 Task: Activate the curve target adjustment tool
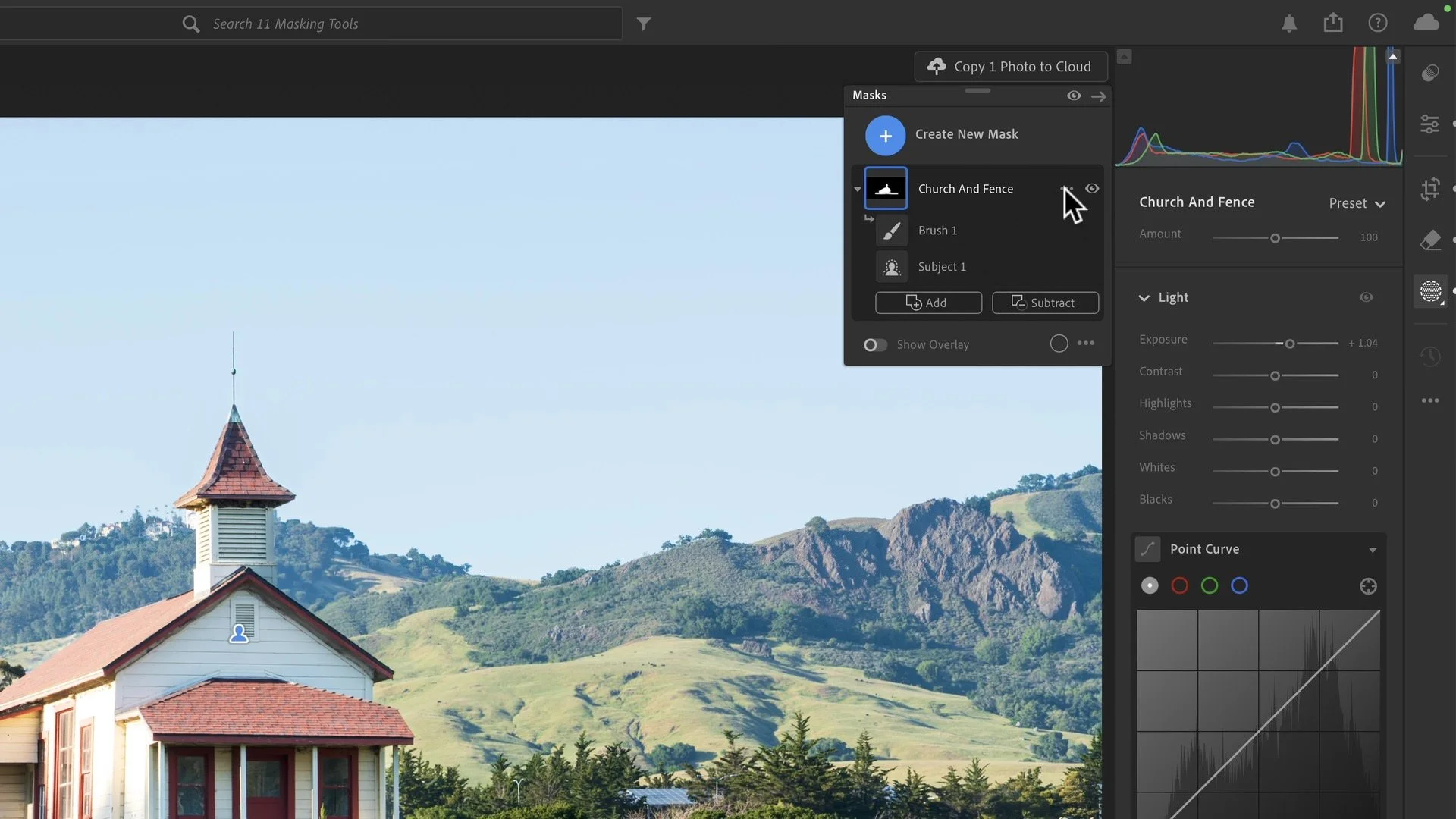coord(1368,586)
